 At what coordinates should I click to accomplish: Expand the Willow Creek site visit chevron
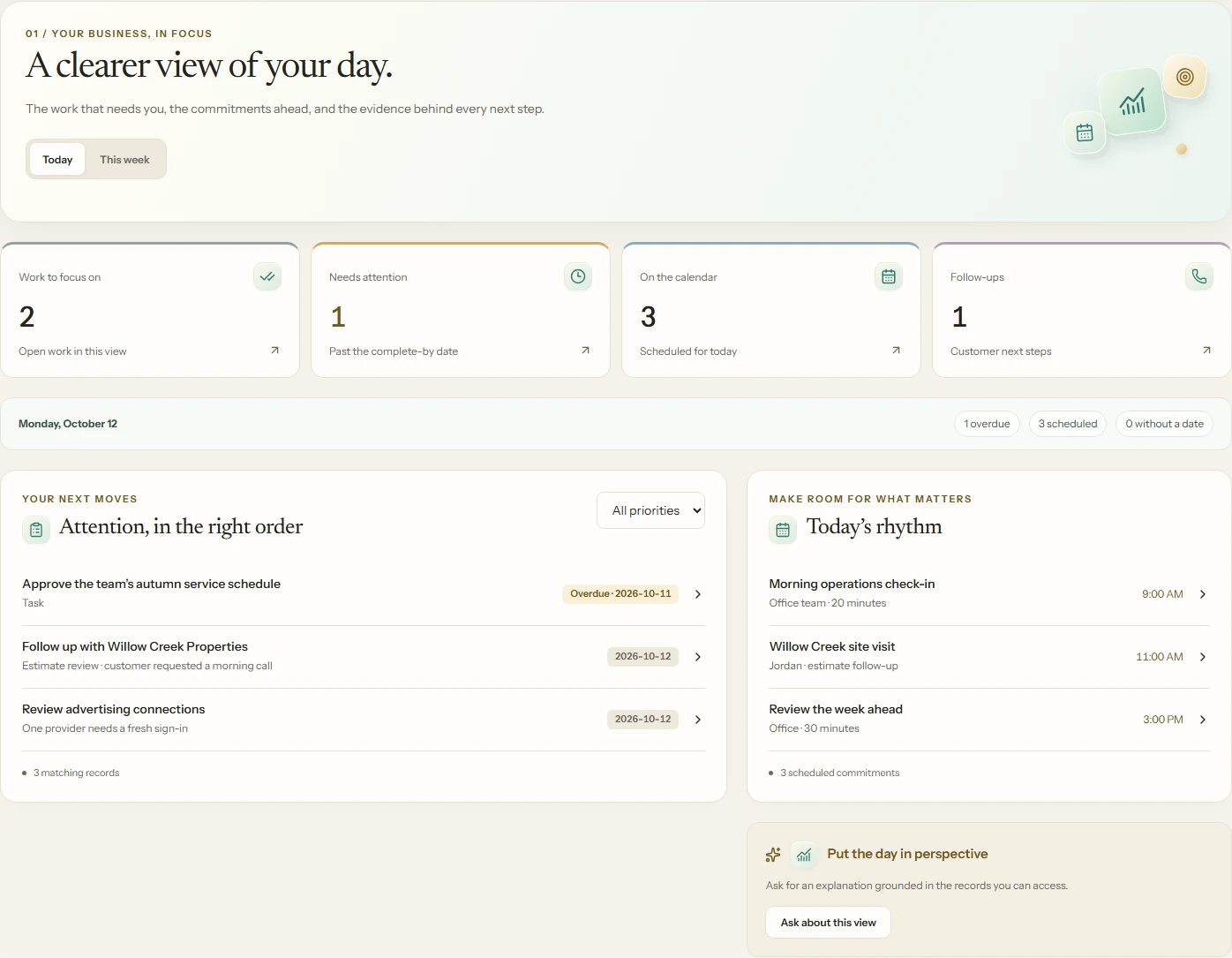tap(1203, 657)
